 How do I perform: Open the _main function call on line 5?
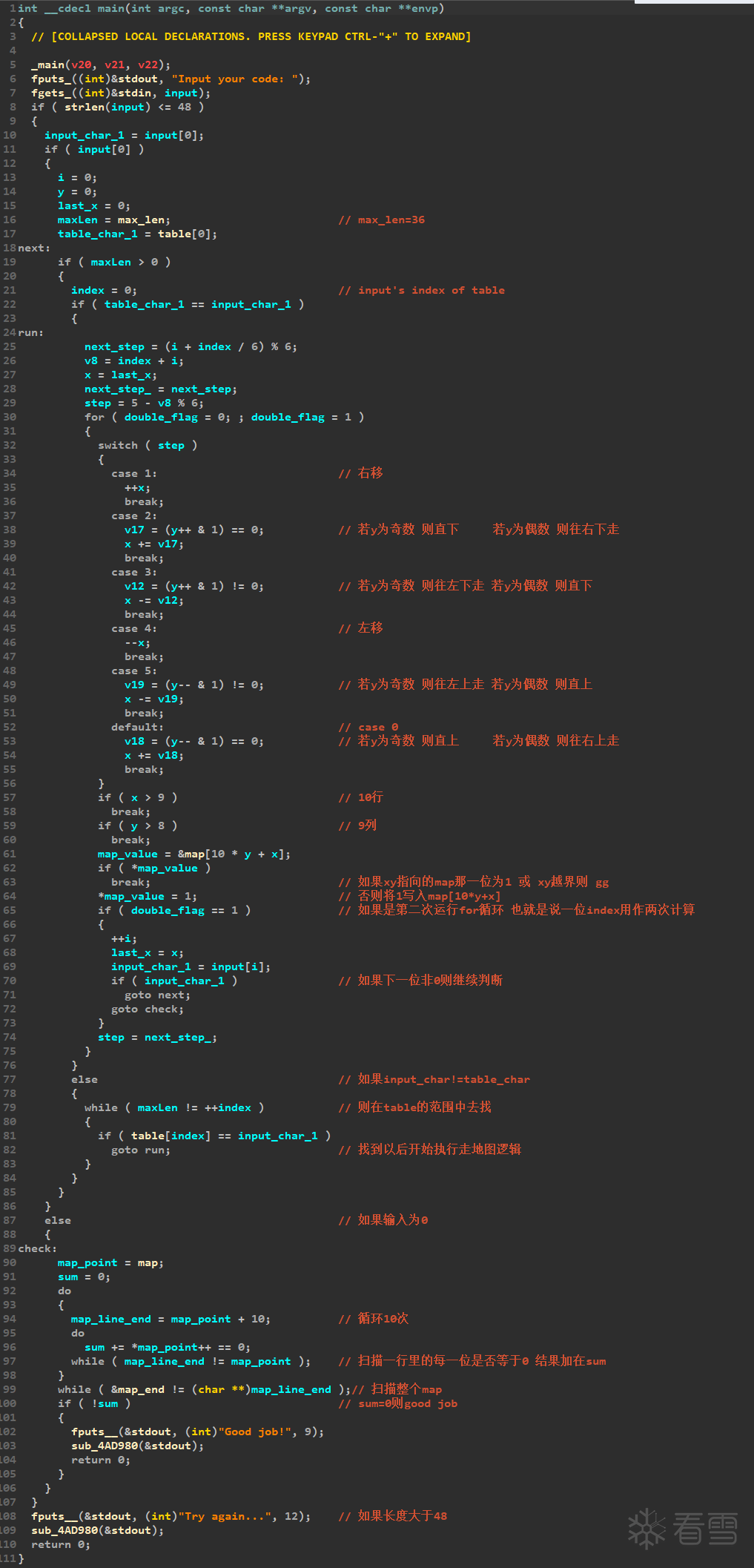tap(50, 65)
